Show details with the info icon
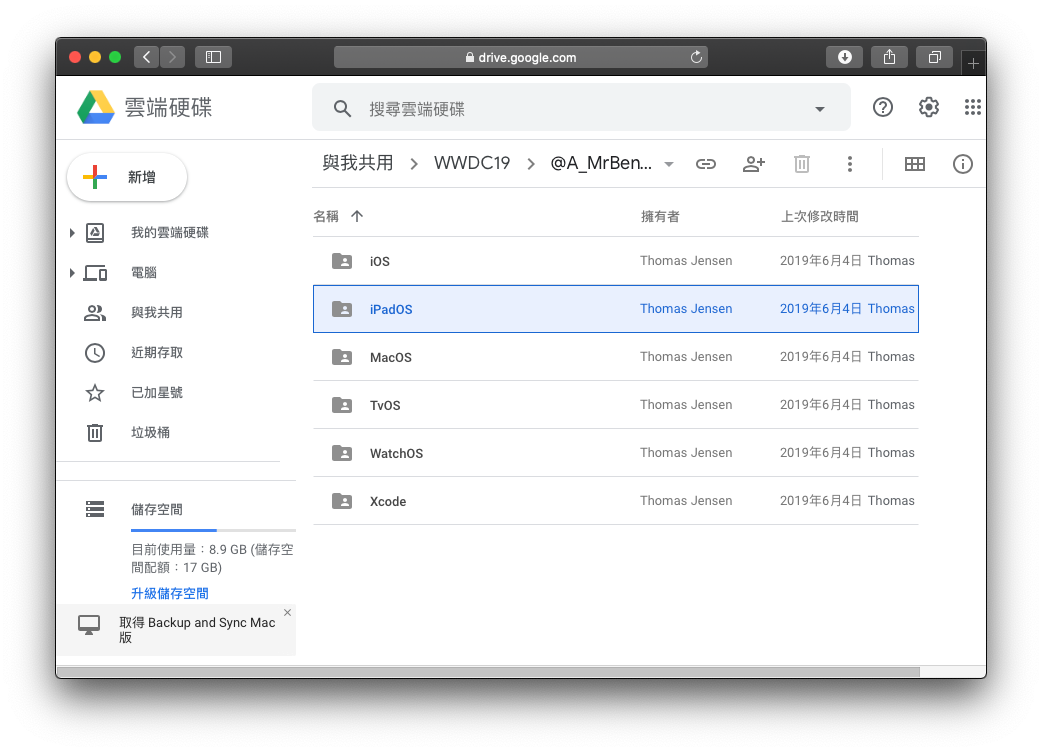The image size is (1042, 752). tap(962, 163)
